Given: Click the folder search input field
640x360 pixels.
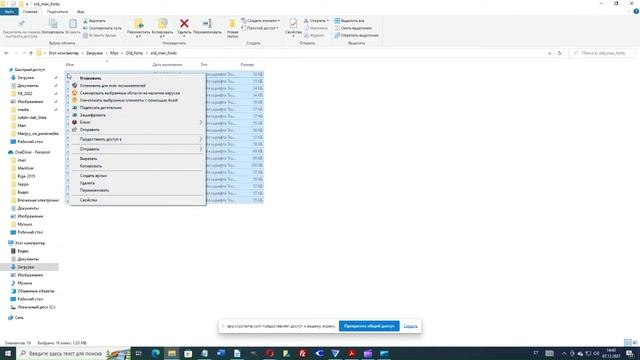Looking at the screenshot, I should pyautogui.click(x=602, y=53).
